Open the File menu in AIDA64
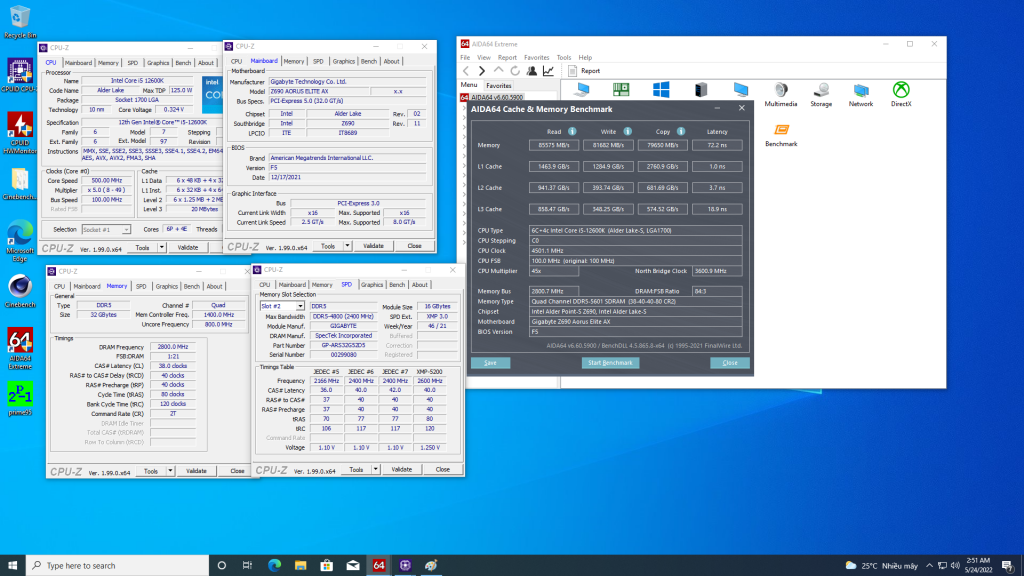This screenshot has height=576, width=1024. pyautogui.click(x=465, y=57)
